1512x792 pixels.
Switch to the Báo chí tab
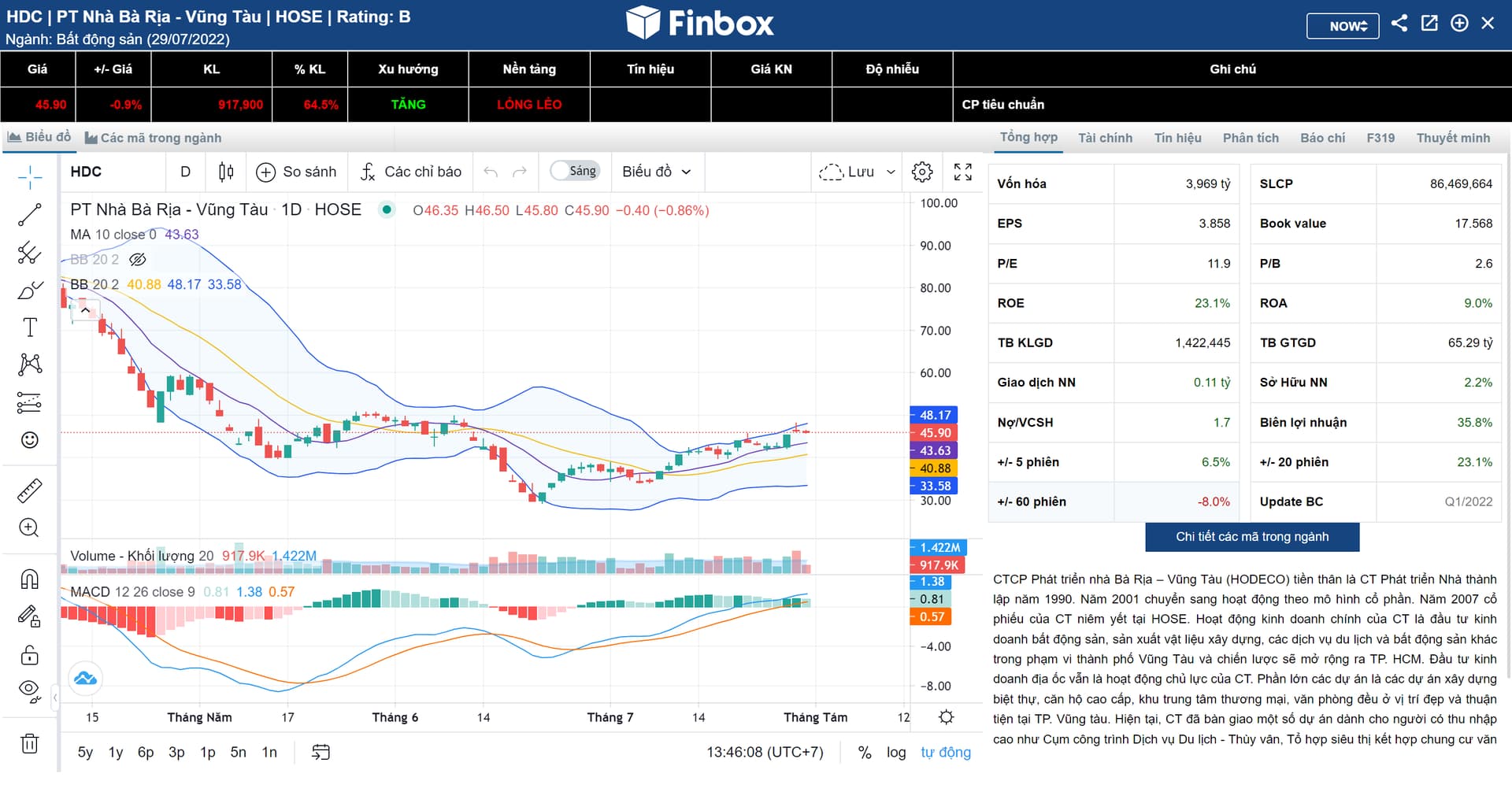pyautogui.click(x=1323, y=138)
